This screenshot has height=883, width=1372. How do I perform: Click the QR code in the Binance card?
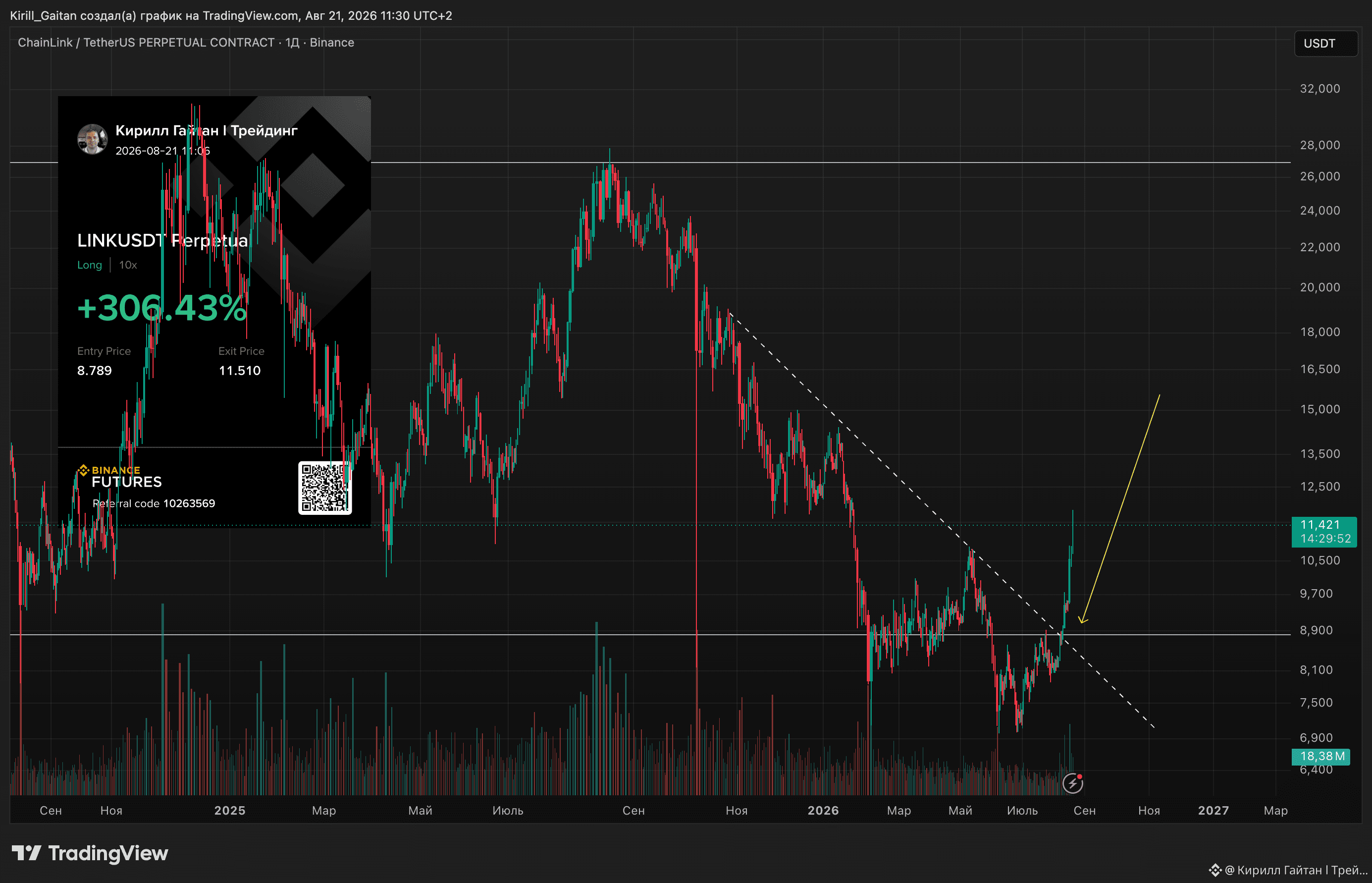[x=325, y=488]
